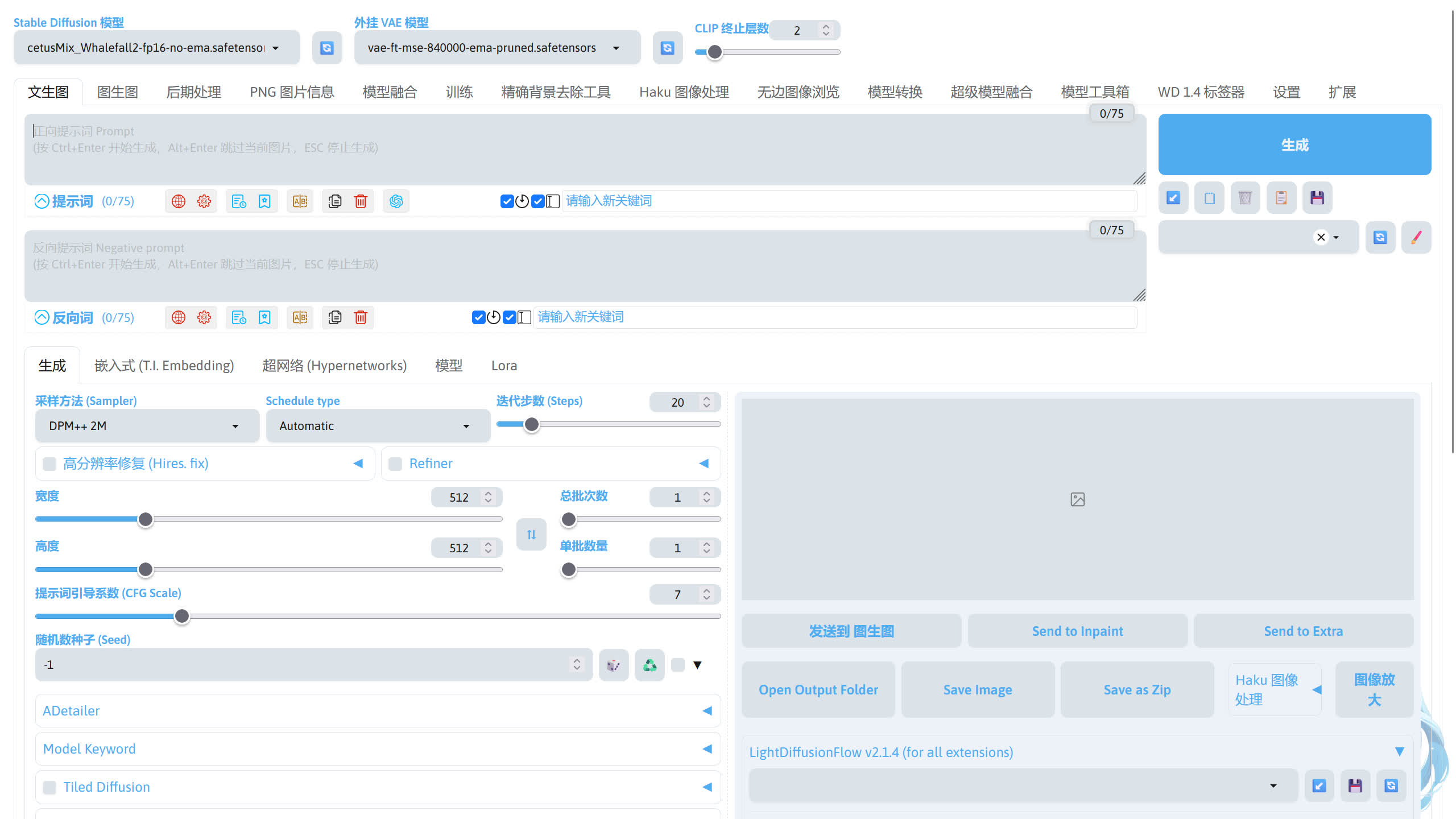
Task: Check the Refiner checkbox
Action: 395,464
